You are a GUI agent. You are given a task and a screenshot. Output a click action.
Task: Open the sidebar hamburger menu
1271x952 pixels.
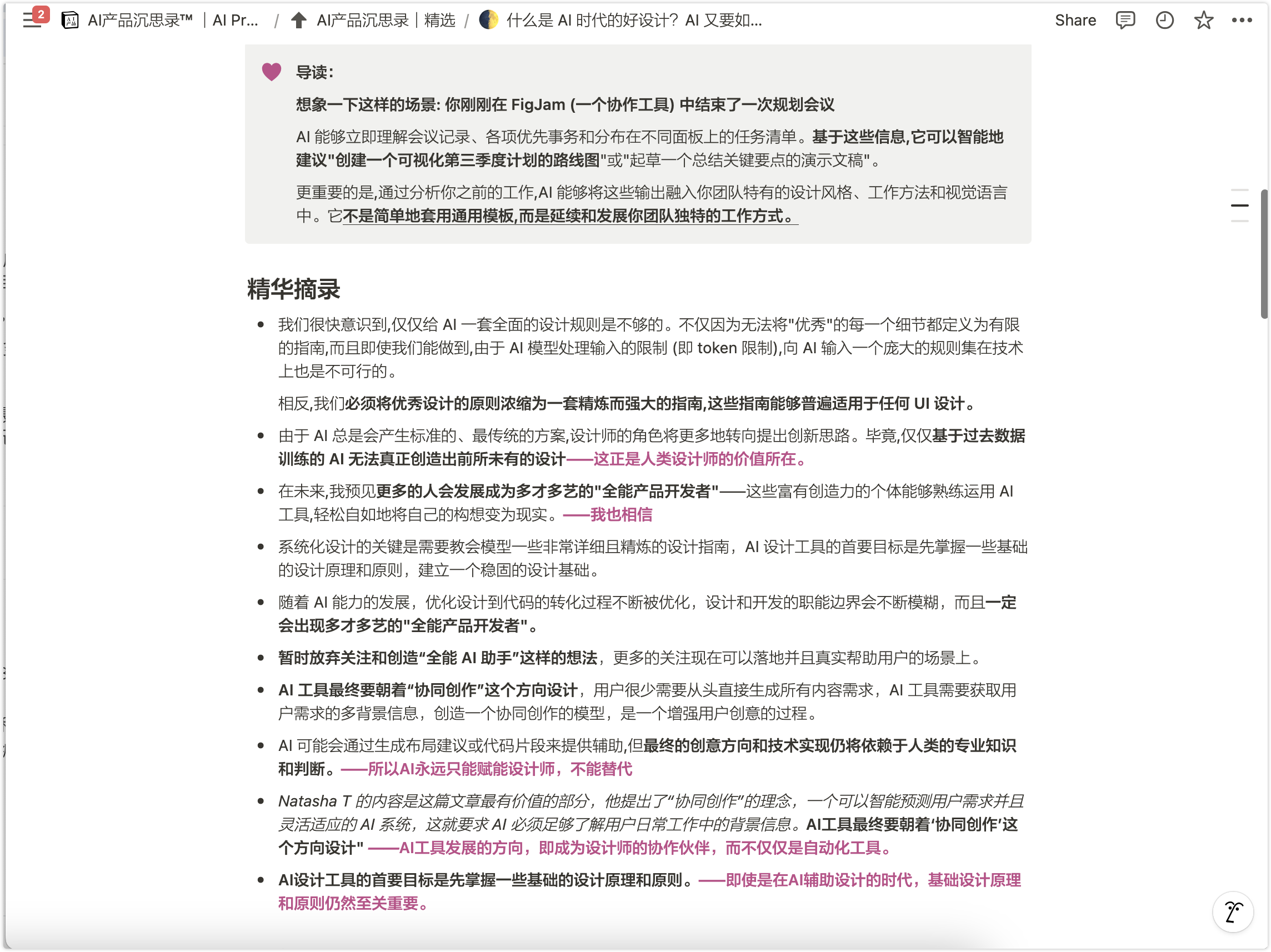click(x=30, y=21)
